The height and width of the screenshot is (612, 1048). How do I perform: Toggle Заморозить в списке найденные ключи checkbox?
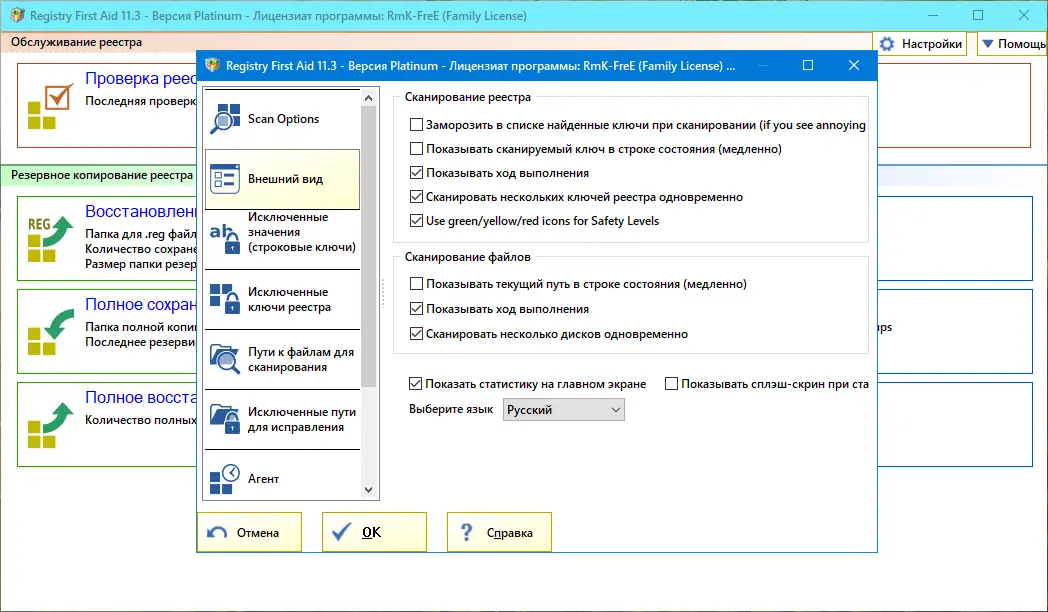point(416,125)
